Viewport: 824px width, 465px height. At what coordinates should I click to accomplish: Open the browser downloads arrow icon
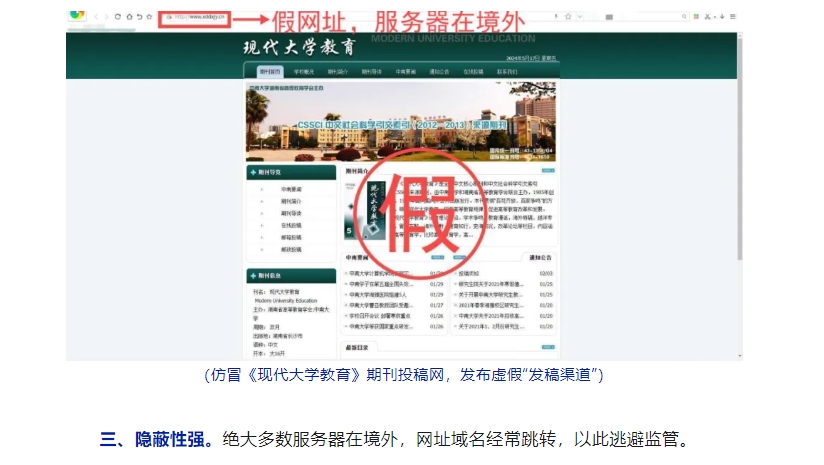(x=722, y=17)
